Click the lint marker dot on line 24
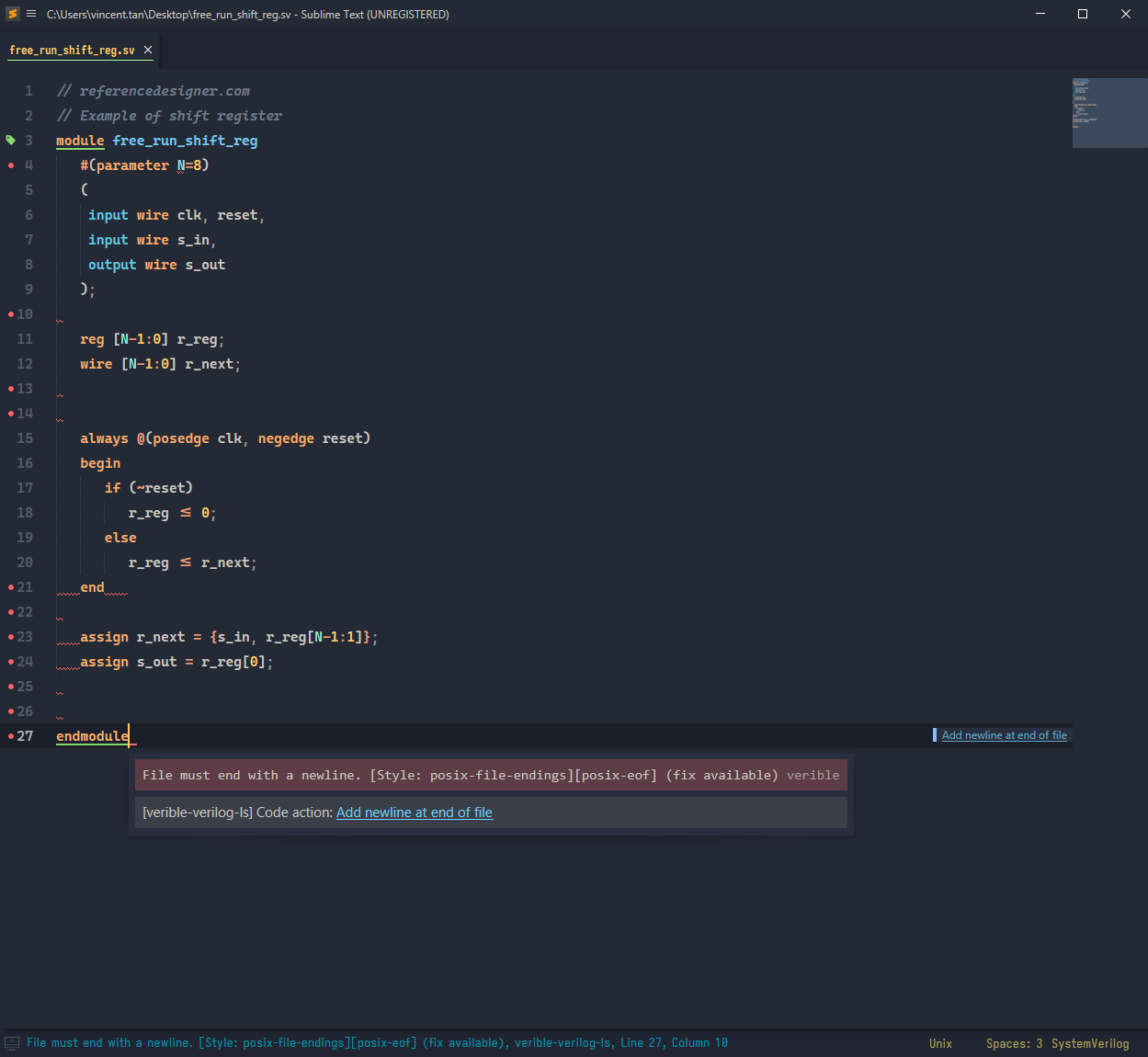1148x1057 pixels. click(x=11, y=662)
